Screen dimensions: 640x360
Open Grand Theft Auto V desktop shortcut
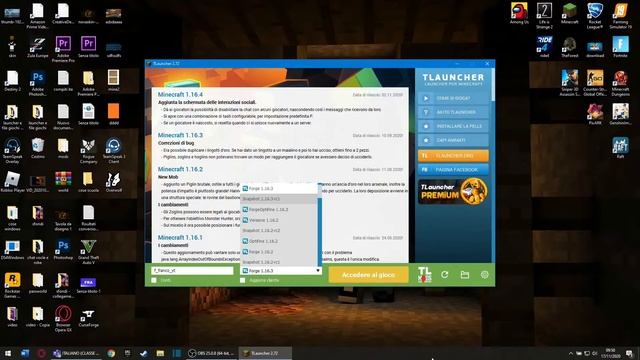click(x=89, y=251)
